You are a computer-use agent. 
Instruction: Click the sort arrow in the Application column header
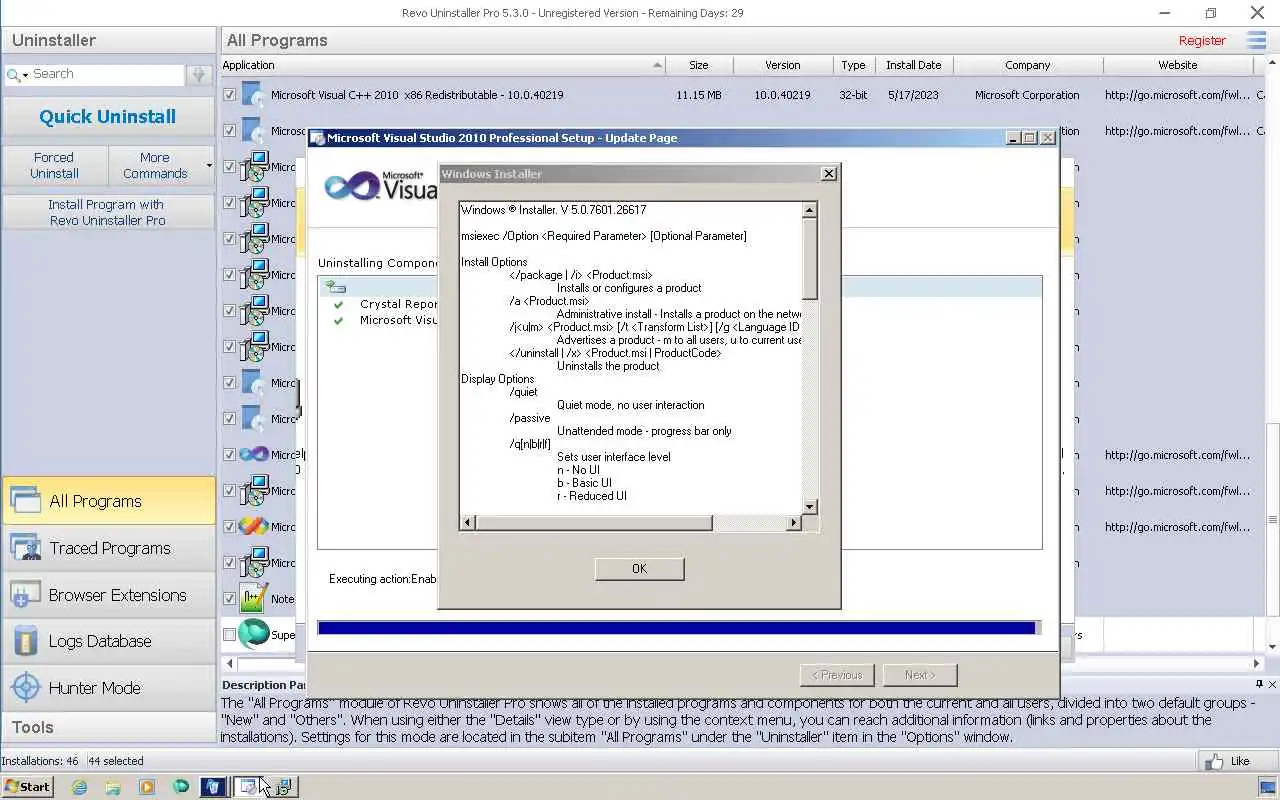(x=657, y=65)
